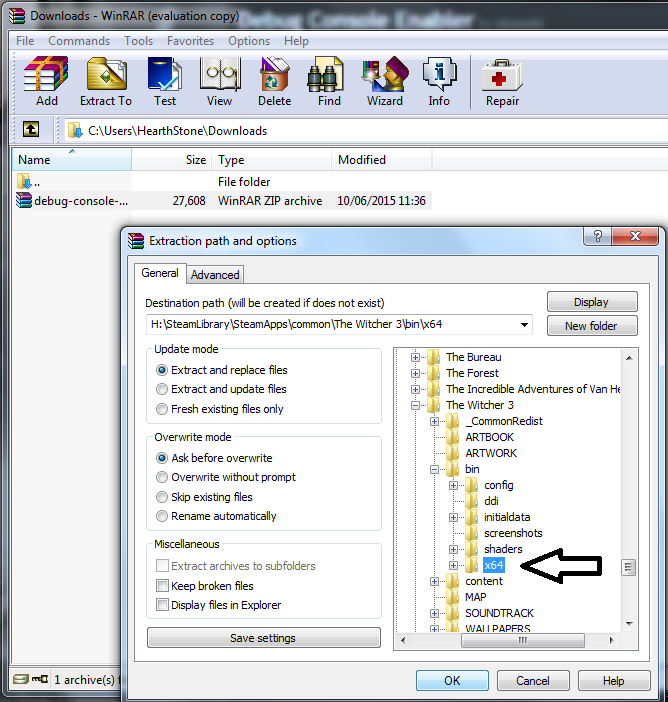Image resolution: width=668 pixels, height=702 pixels.
Task: Open the View toolbar icon
Action: pyautogui.click(x=219, y=74)
